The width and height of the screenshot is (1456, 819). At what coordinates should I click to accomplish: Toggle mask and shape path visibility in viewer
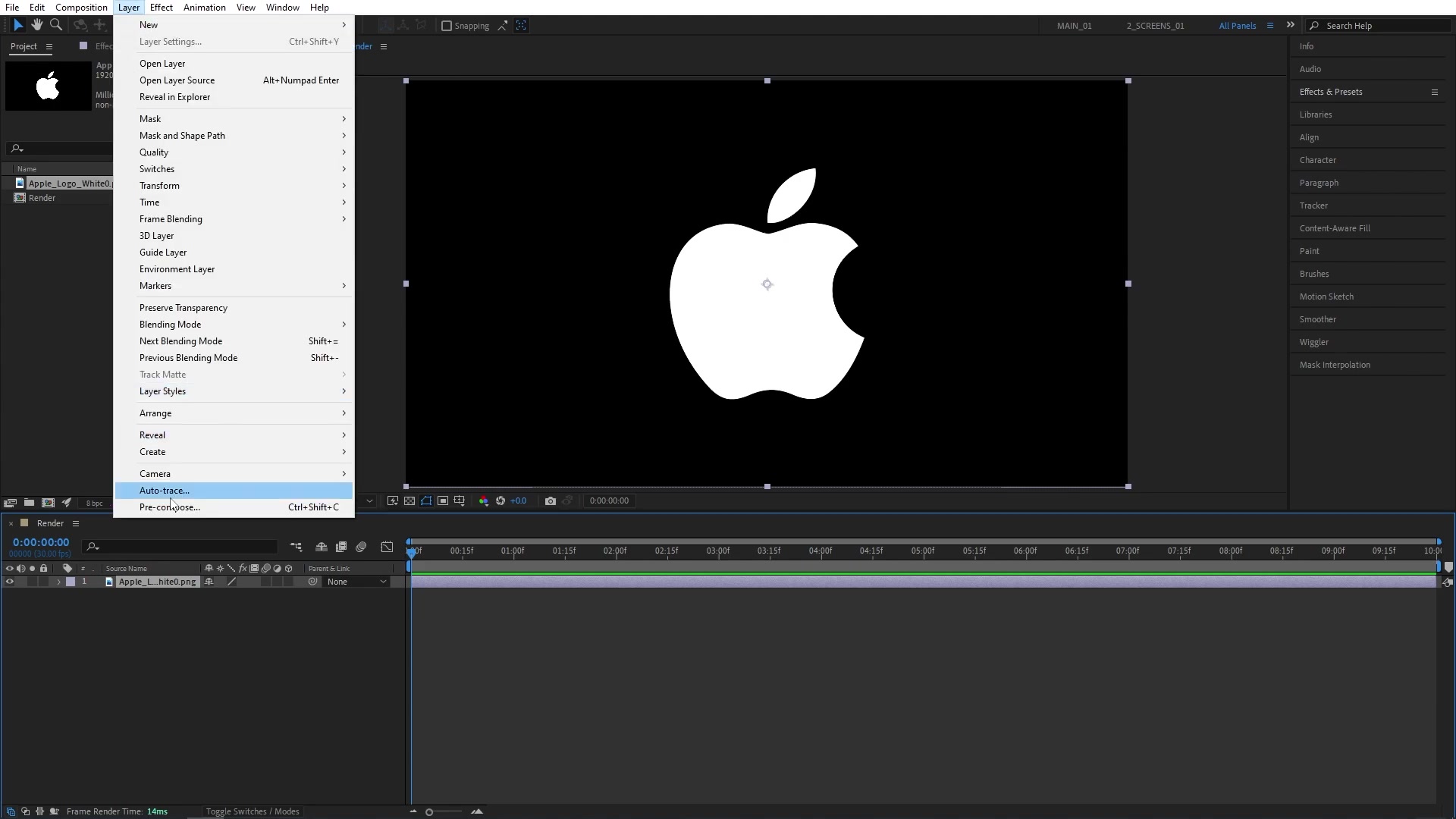coord(426,500)
